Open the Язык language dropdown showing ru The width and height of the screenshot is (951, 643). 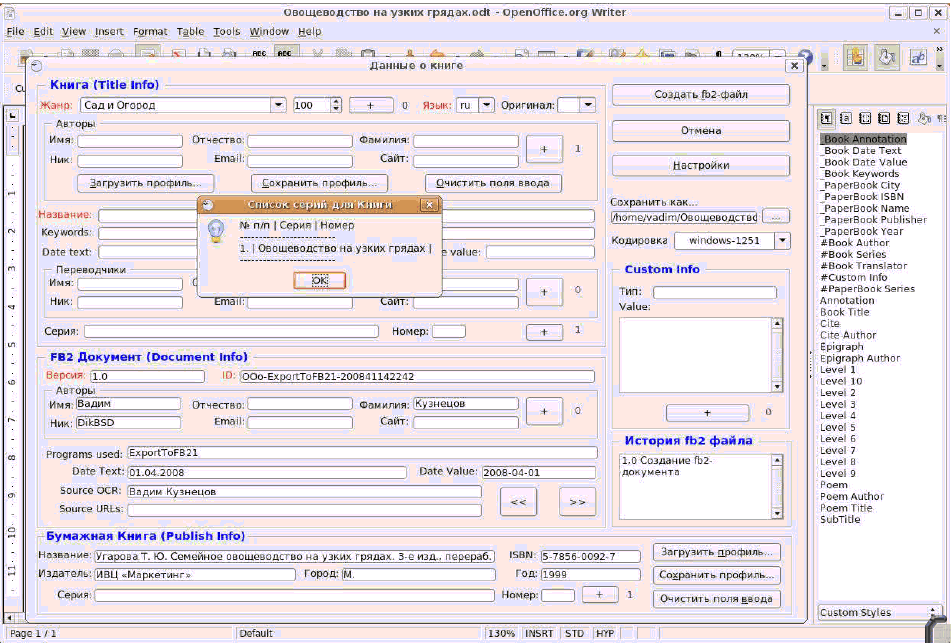point(486,105)
